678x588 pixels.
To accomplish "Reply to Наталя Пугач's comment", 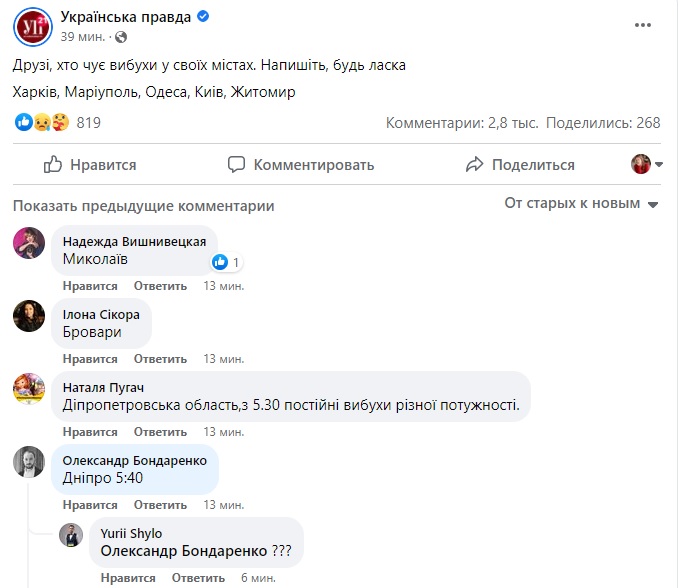I will pyautogui.click(x=160, y=432).
